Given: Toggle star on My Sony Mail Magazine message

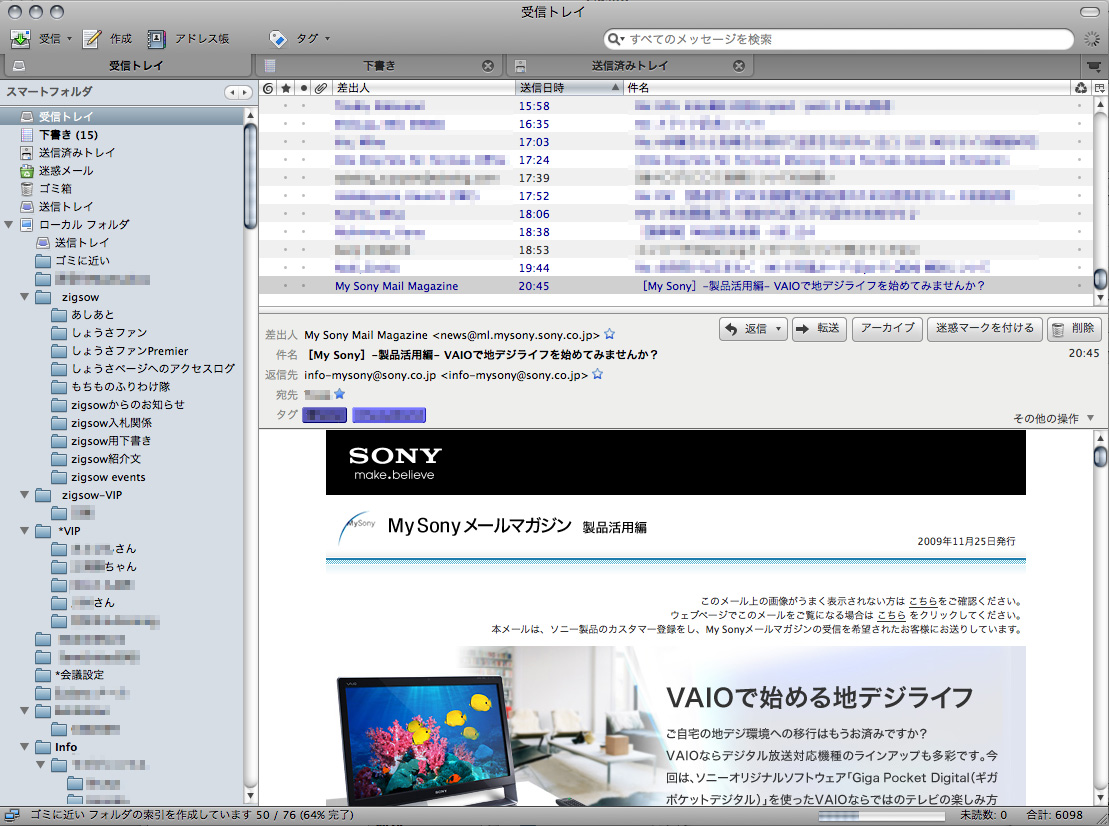Looking at the screenshot, I should (x=286, y=286).
